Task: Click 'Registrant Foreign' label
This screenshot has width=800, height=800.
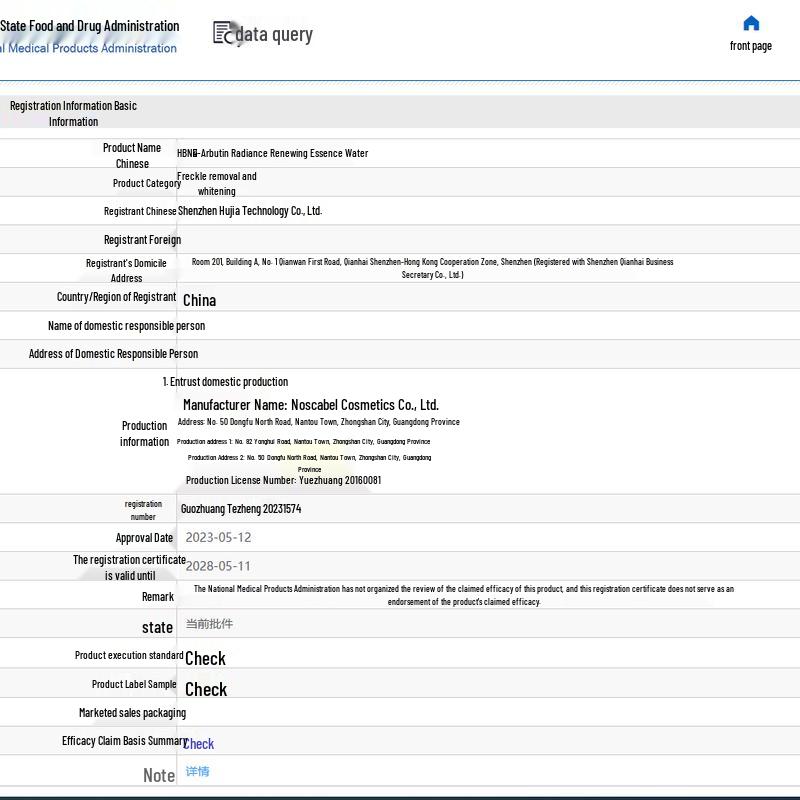Action: point(142,240)
